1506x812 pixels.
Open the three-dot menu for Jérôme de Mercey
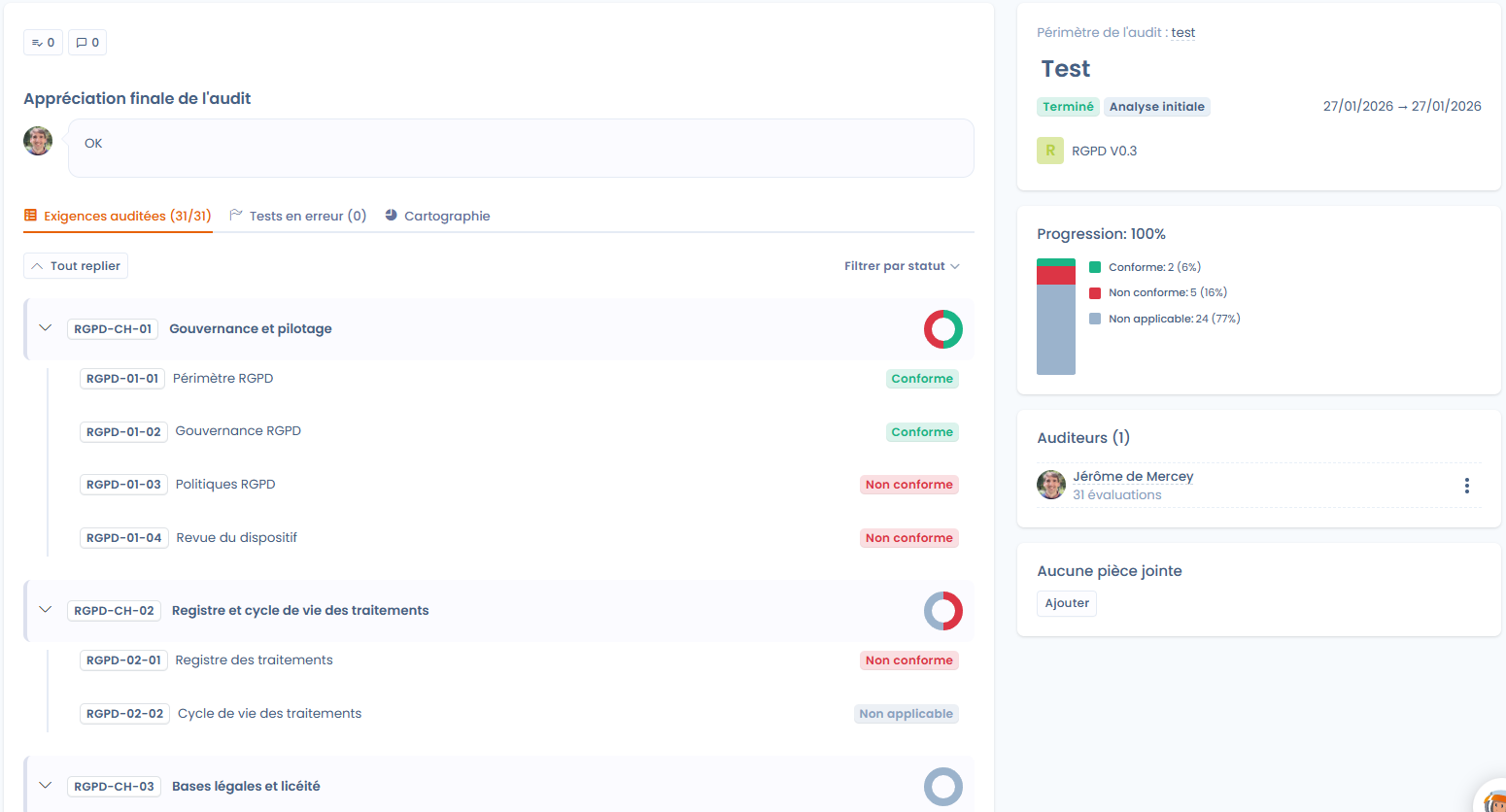click(x=1466, y=486)
